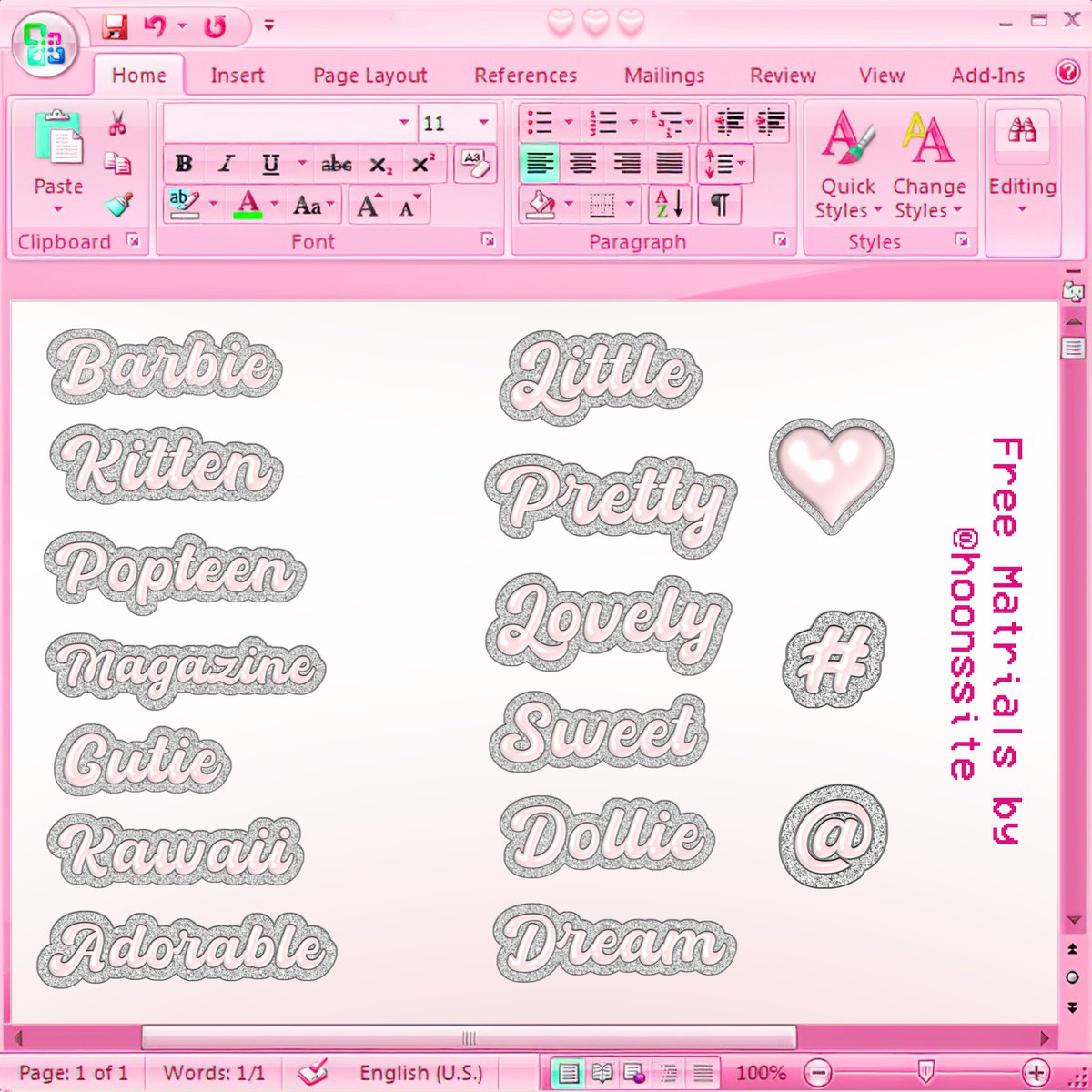Justify the paragraph text
The height and width of the screenshot is (1092, 1092).
[670, 164]
